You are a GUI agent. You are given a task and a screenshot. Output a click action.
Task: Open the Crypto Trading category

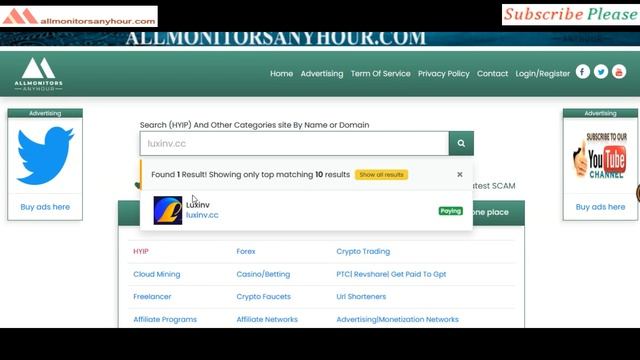(363, 251)
